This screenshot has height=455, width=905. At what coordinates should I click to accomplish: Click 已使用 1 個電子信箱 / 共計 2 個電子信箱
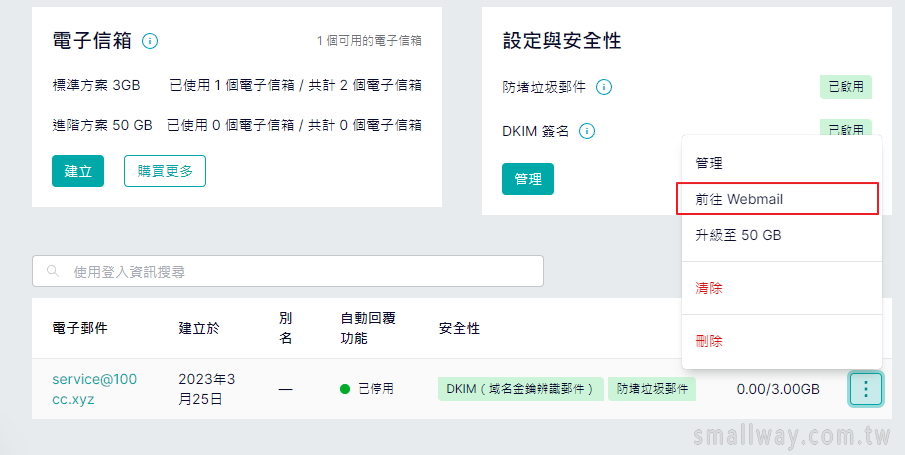(x=296, y=85)
